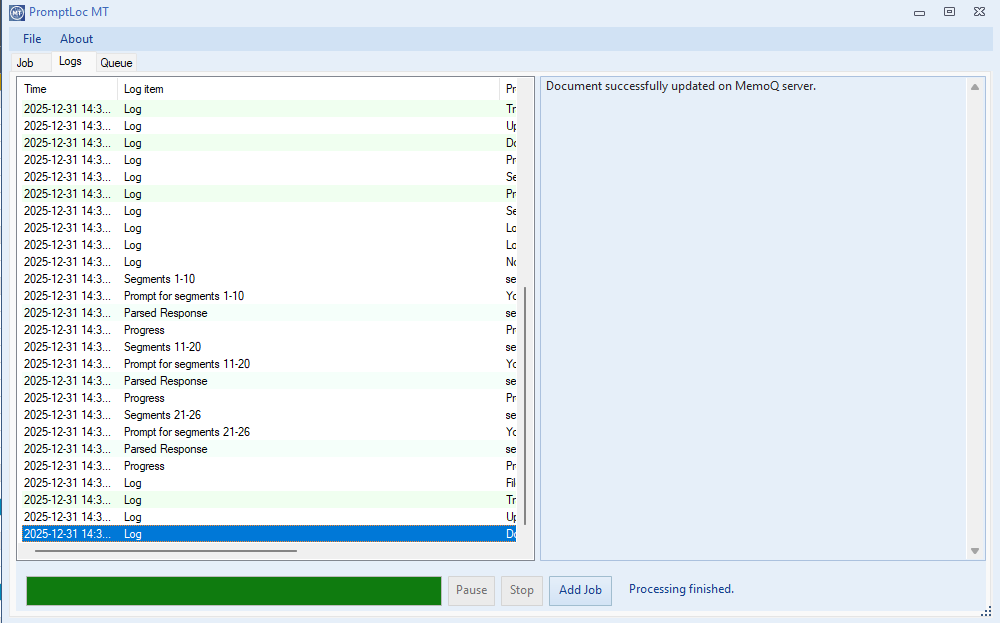Image resolution: width=1000 pixels, height=623 pixels.
Task: Switch to the Job tab
Action: 25,63
